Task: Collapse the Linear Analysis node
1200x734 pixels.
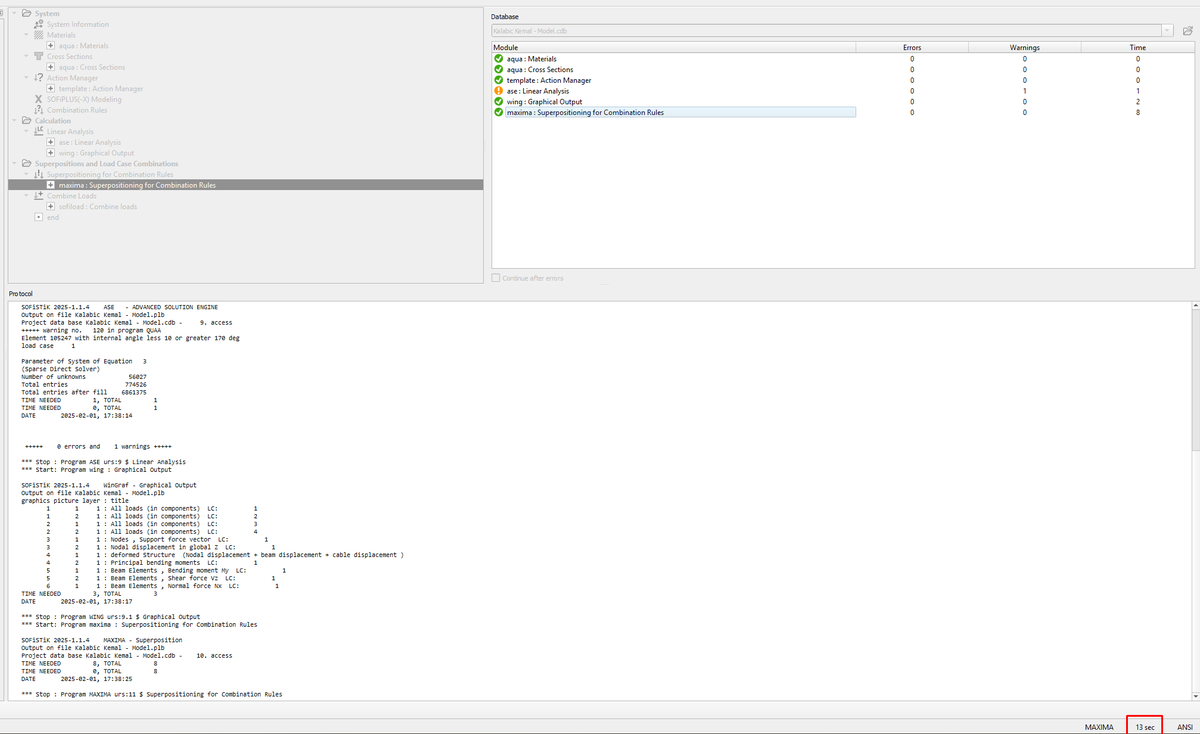Action: coord(26,131)
